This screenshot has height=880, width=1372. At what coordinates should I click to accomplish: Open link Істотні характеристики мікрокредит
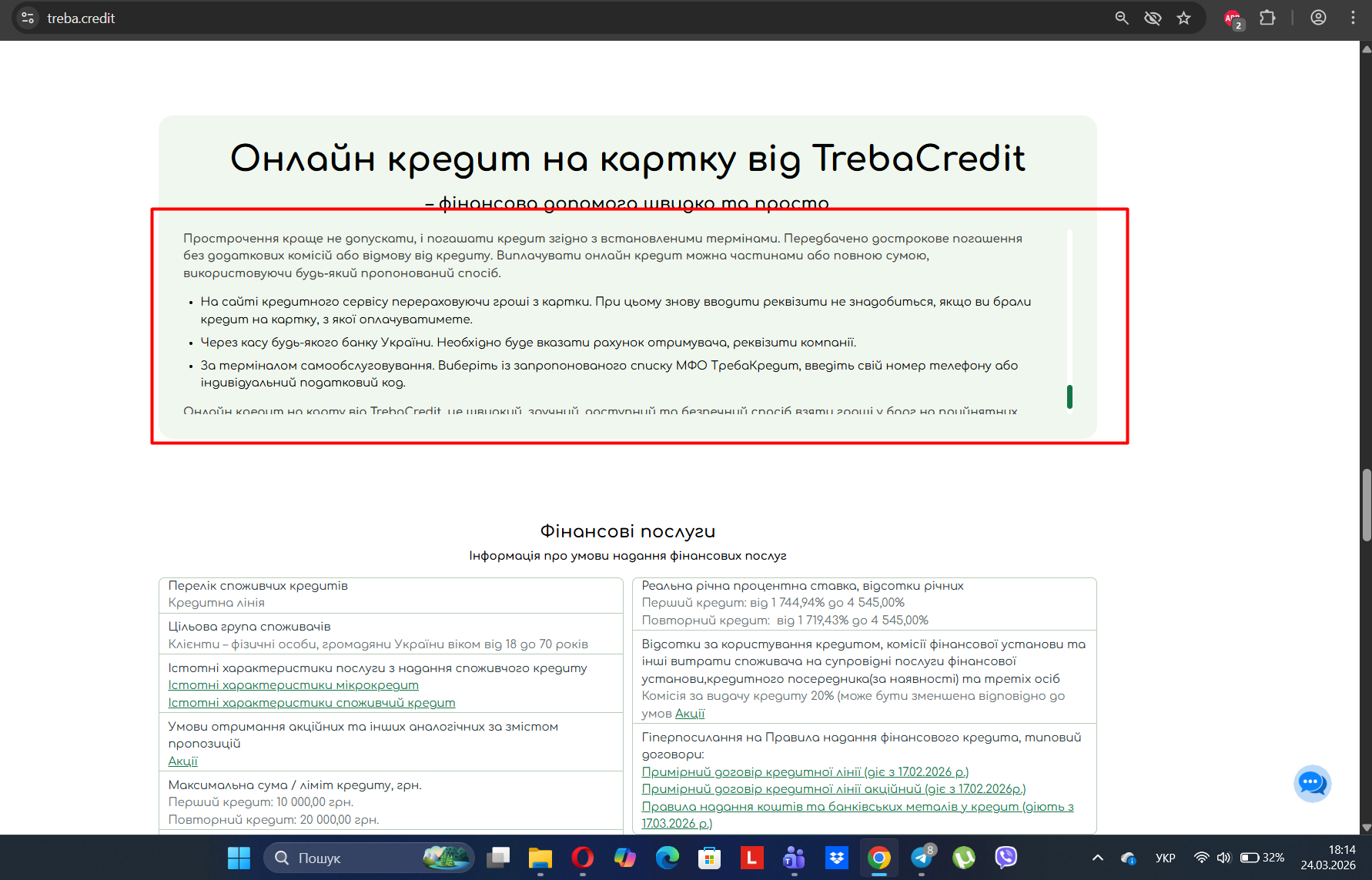[293, 685]
